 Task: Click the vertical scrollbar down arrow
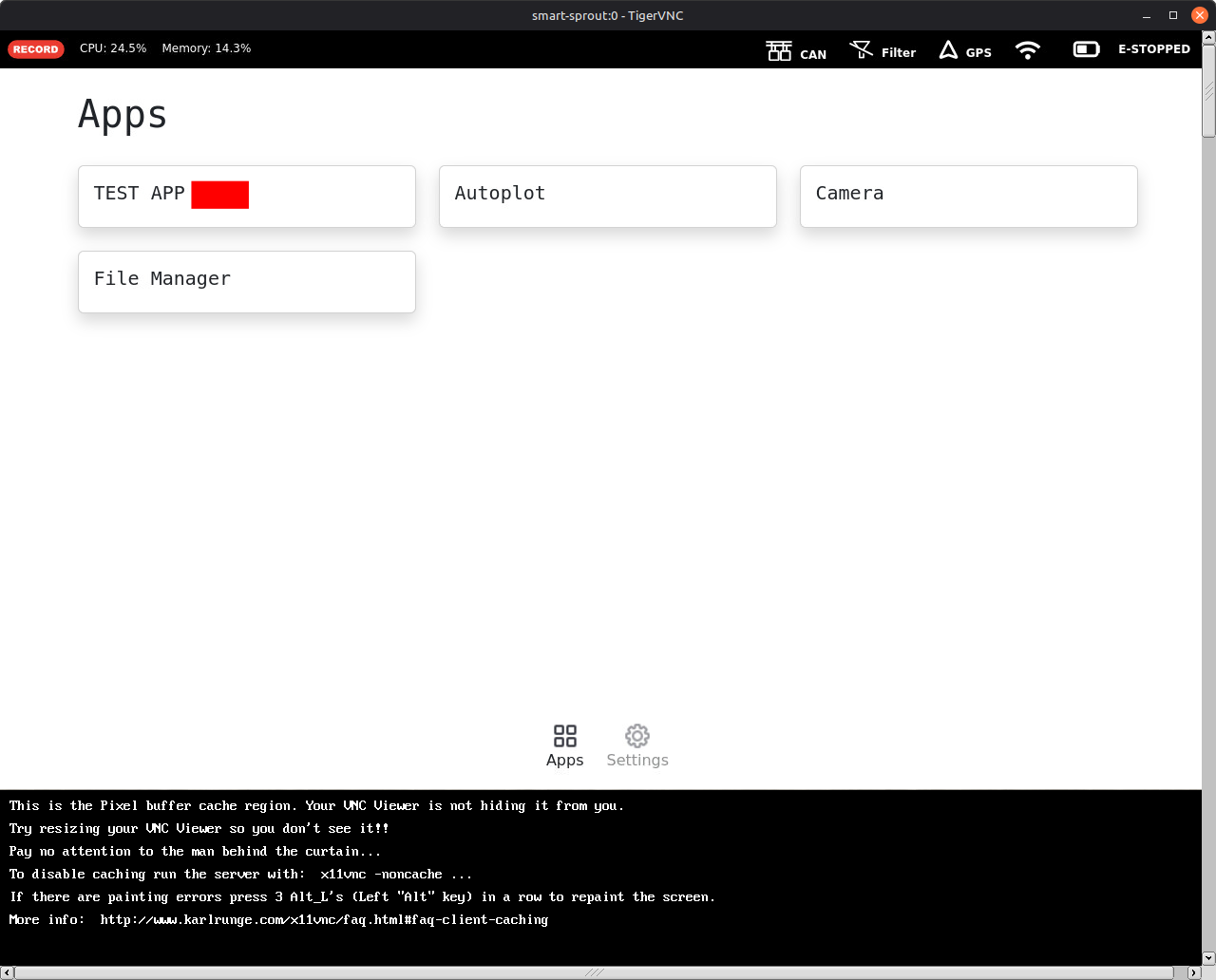coord(1208,958)
